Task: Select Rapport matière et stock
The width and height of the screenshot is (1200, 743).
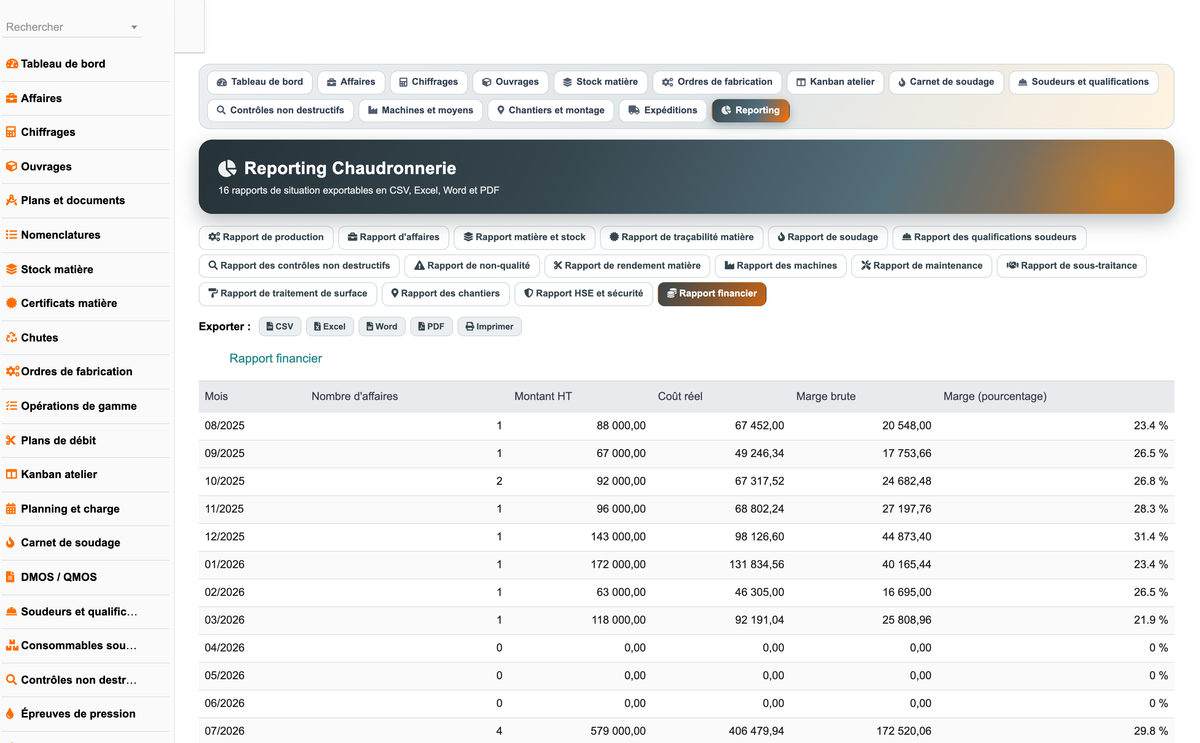Action: (525, 237)
